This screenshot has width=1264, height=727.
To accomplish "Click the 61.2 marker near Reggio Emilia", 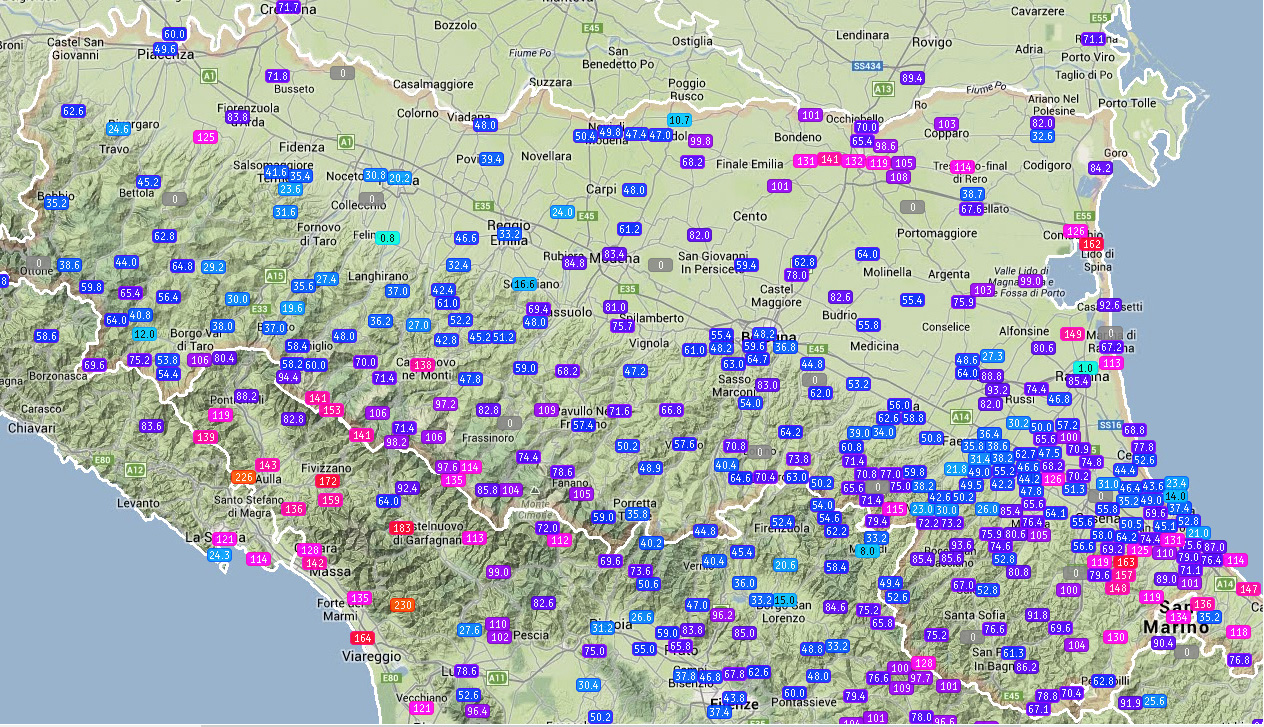I will [x=629, y=229].
